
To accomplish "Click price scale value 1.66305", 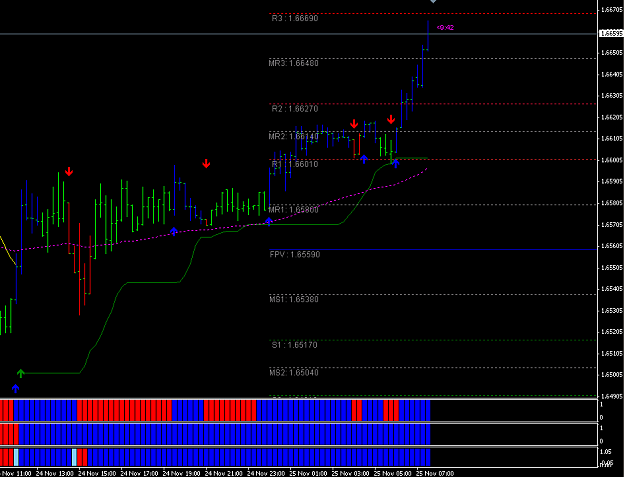I will click(611, 96).
